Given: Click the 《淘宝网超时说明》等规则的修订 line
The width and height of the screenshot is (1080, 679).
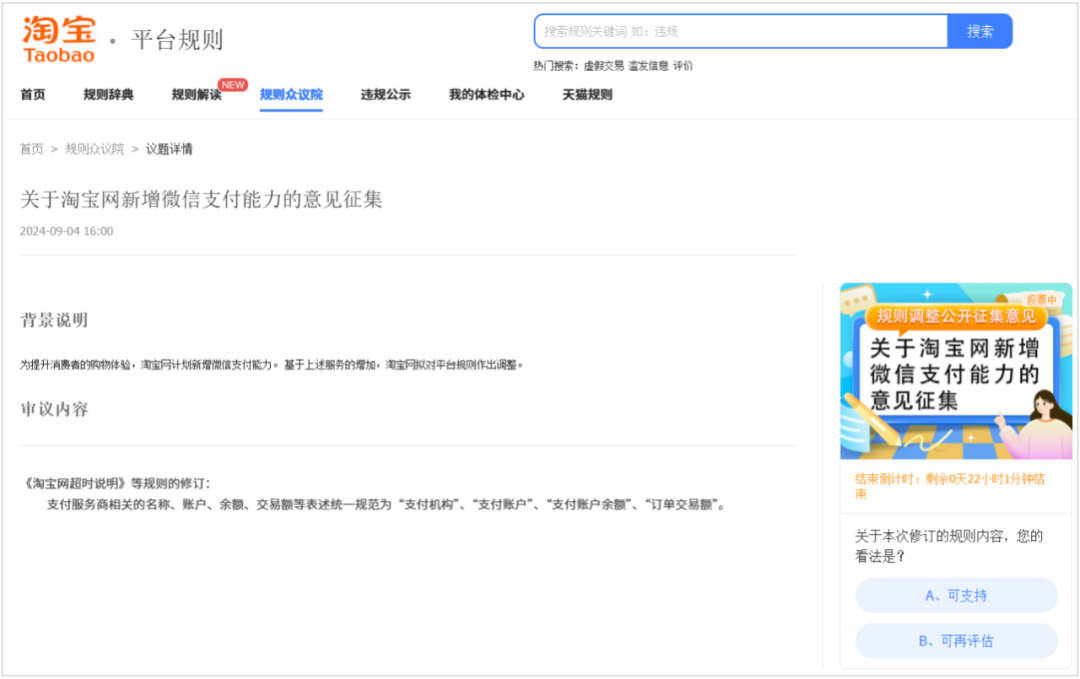Looking at the screenshot, I should (116, 483).
